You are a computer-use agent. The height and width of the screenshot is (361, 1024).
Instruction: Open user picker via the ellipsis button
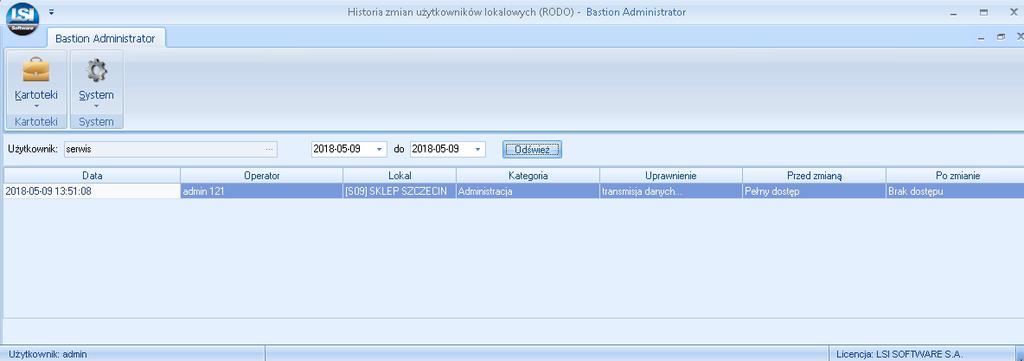pyautogui.click(x=270, y=149)
